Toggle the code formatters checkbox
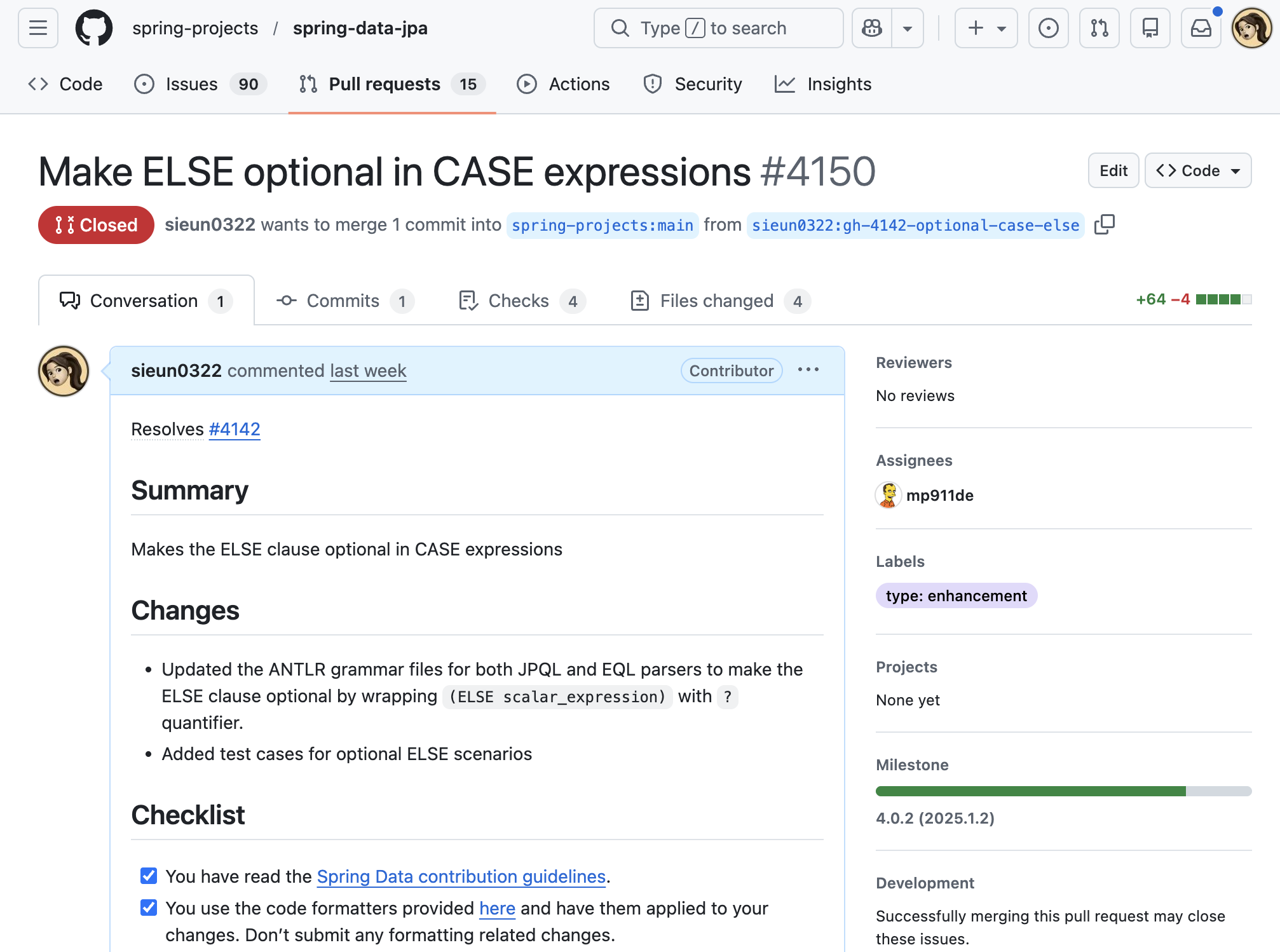1280x952 pixels. pyautogui.click(x=149, y=908)
